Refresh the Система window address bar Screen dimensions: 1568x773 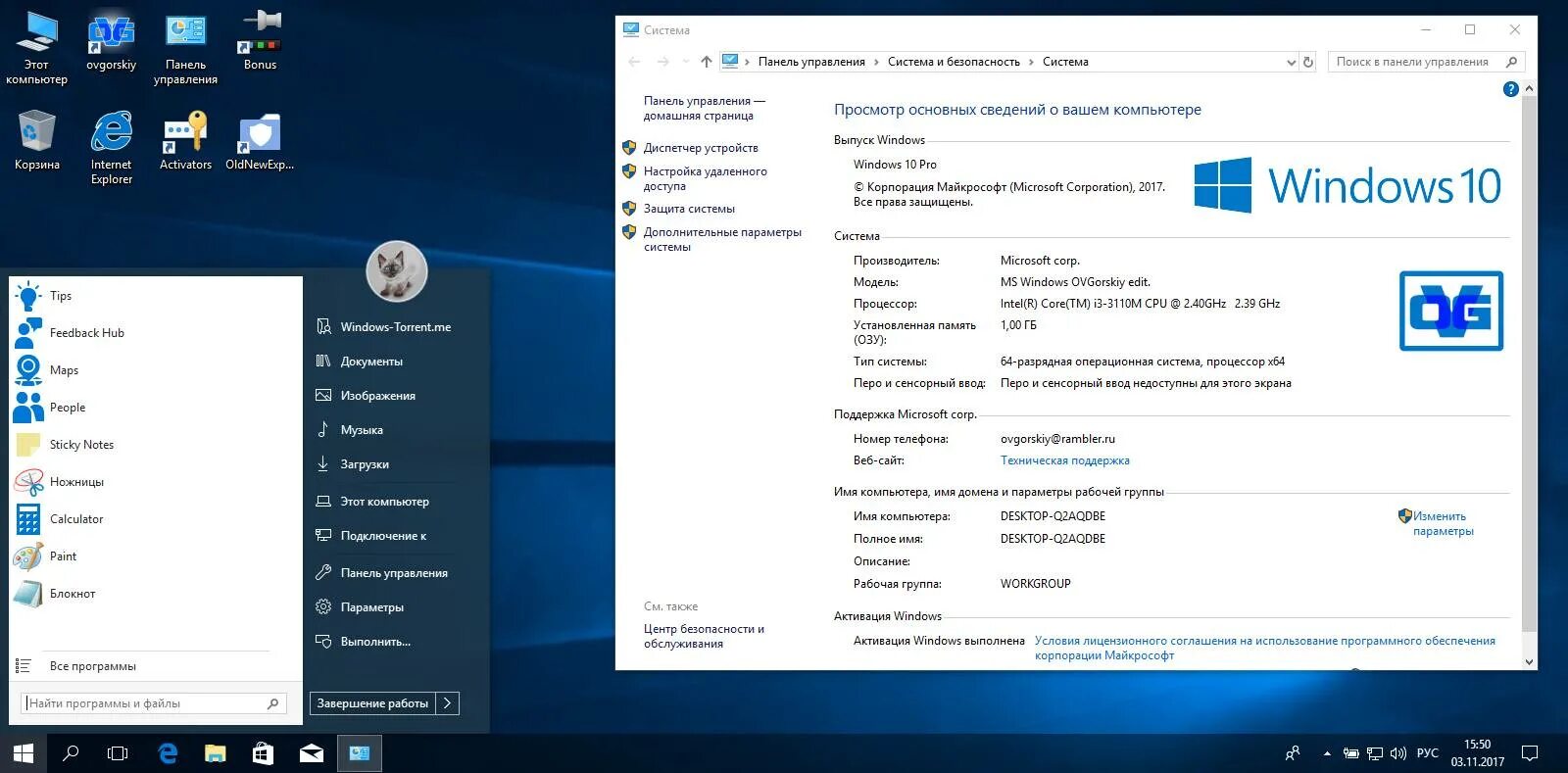tap(1307, 62)
